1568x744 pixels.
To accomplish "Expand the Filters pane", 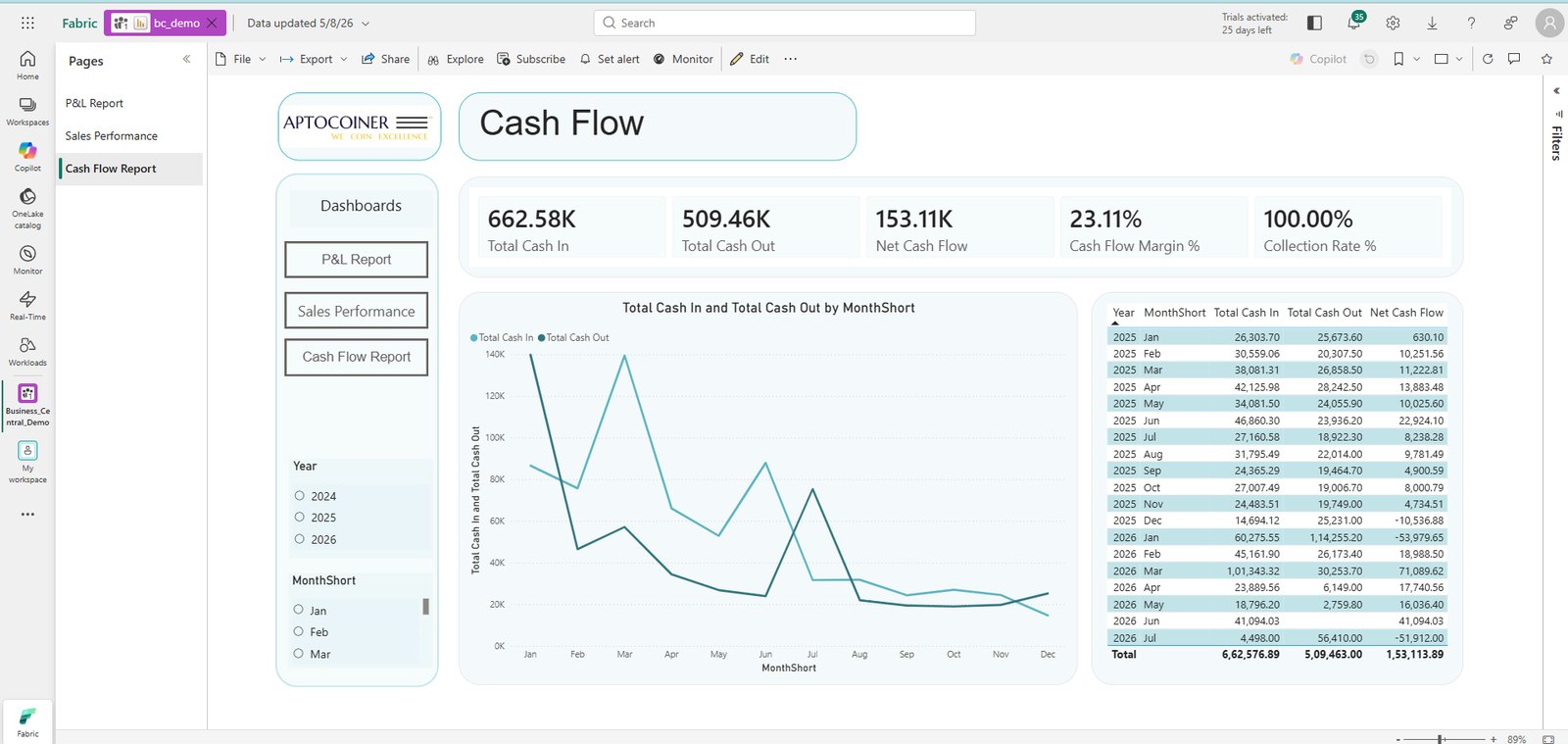I will (1556, 90).
